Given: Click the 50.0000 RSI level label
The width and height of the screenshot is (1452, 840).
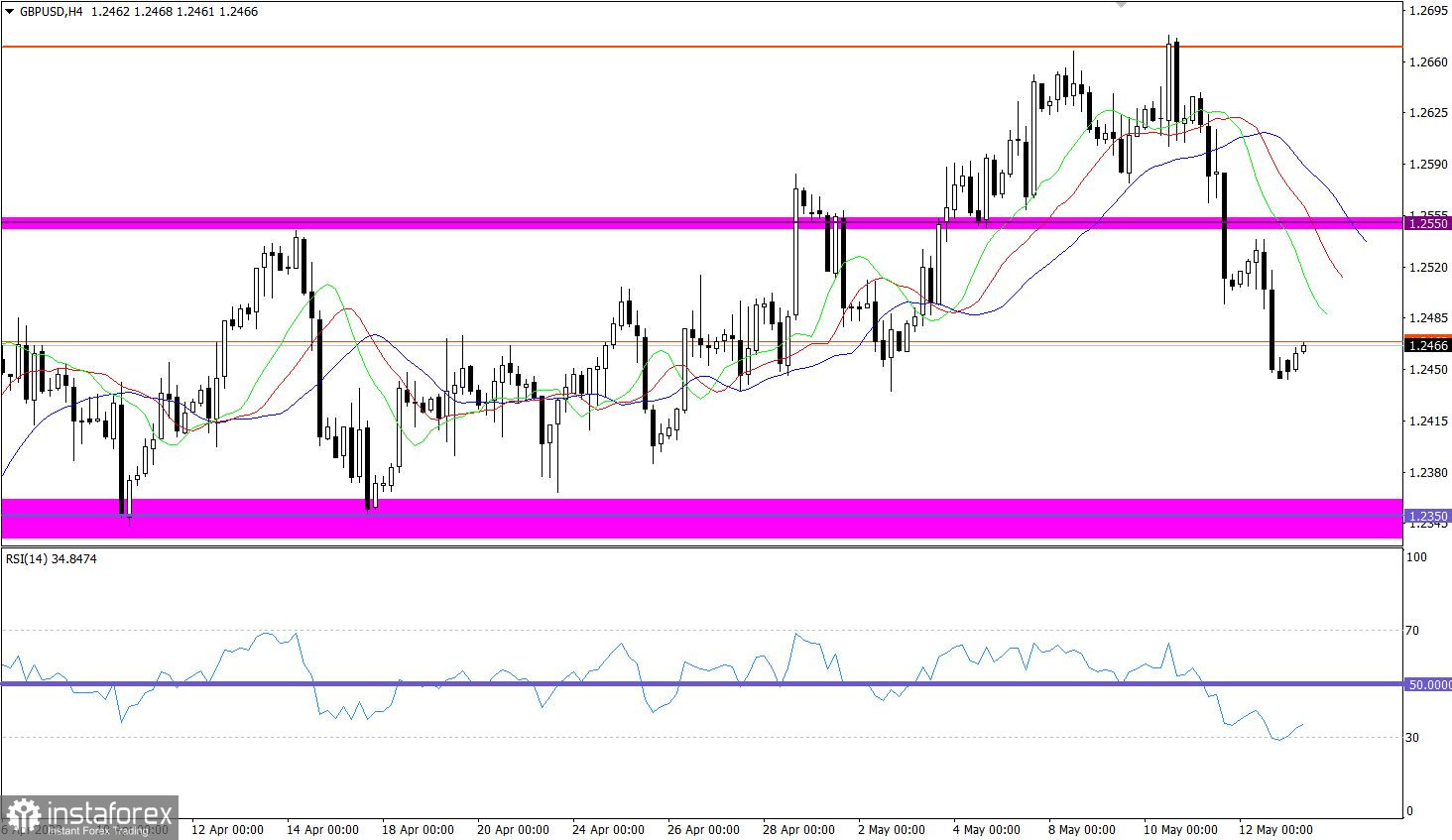Looking at the screenshot, I should click(1429, 684).
